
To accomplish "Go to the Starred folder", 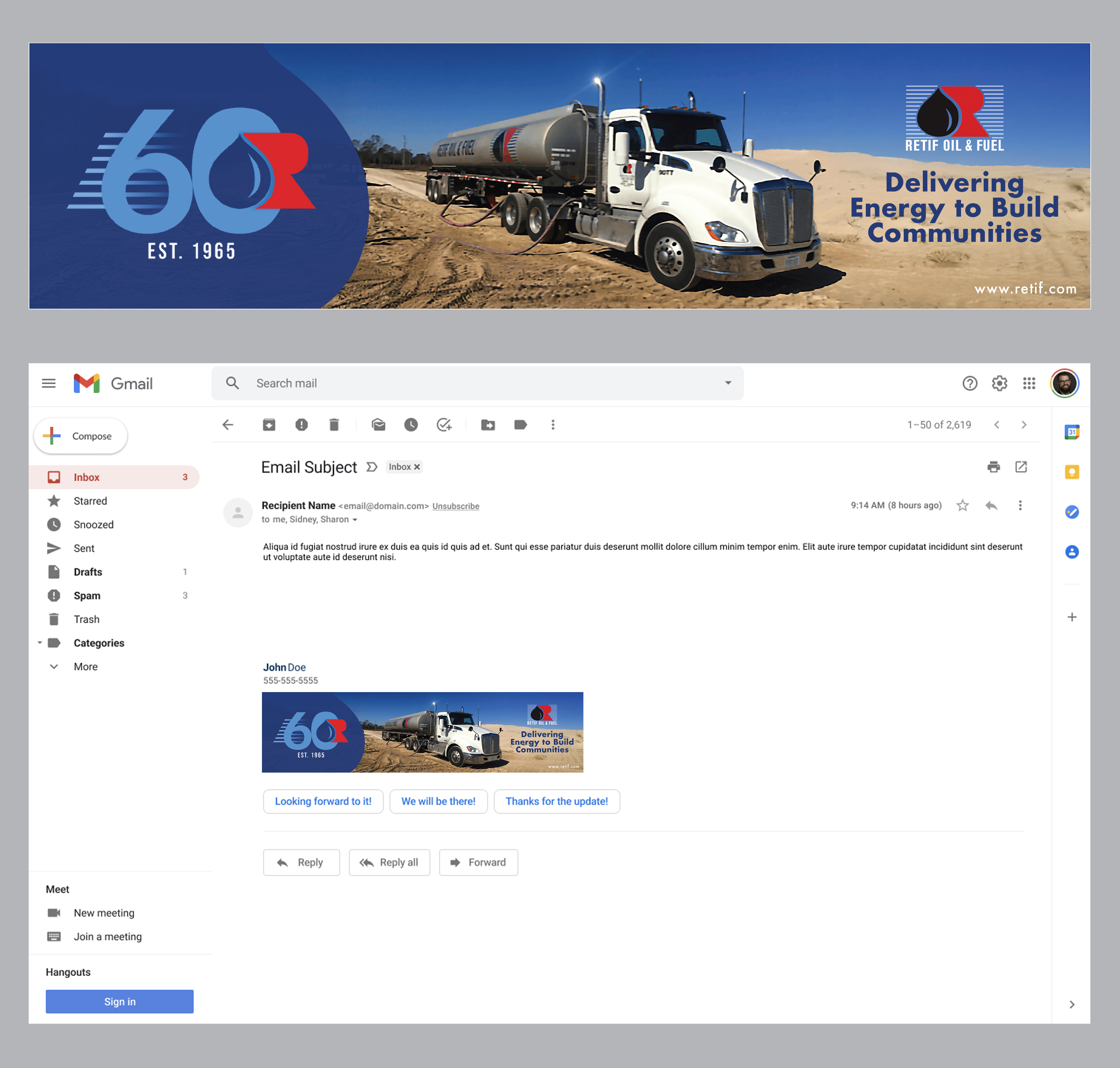I will click(x=90, y=501).
